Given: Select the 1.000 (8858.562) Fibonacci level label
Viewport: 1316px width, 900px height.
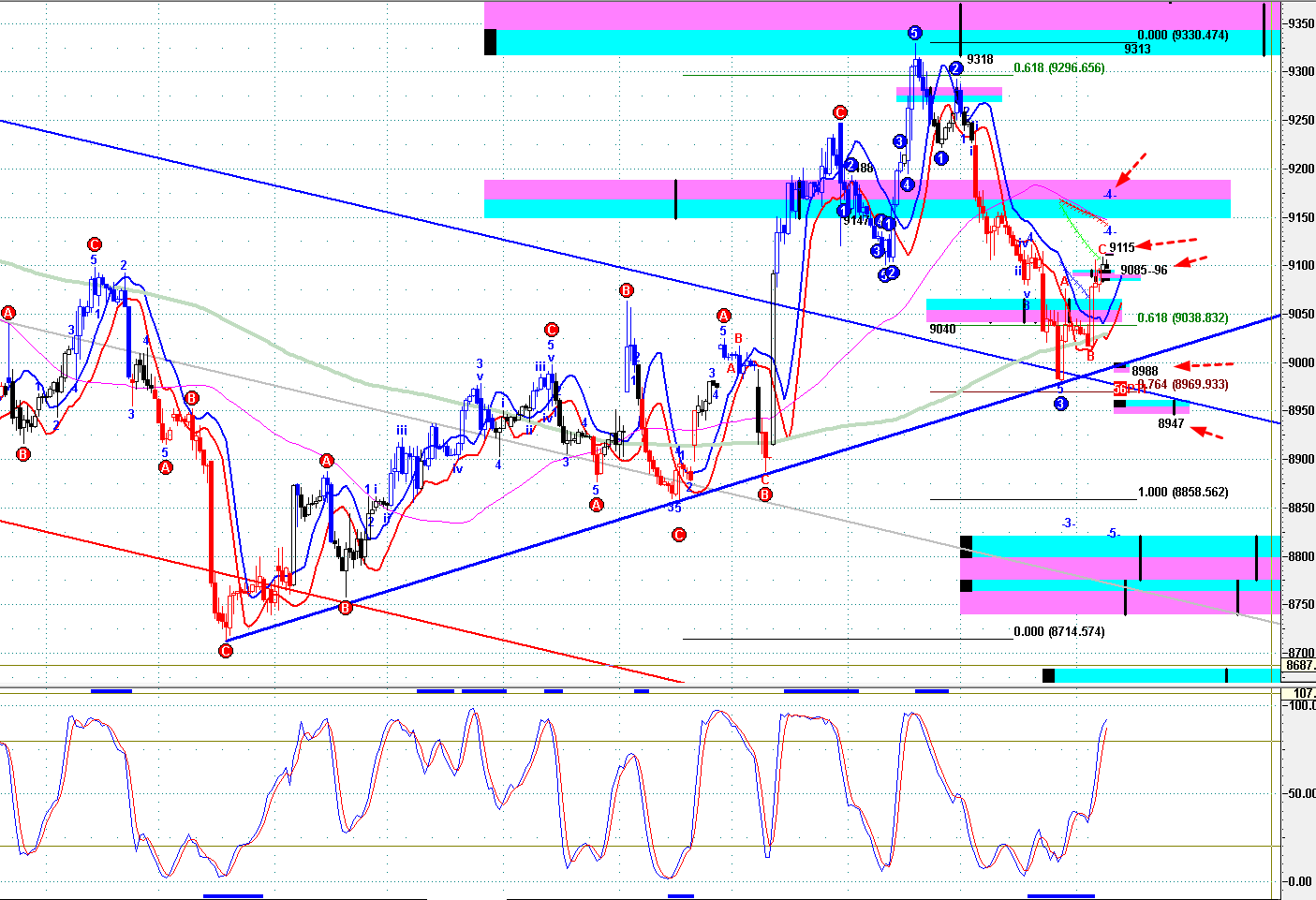Looking at the screenshot, I should (1182, 493).
